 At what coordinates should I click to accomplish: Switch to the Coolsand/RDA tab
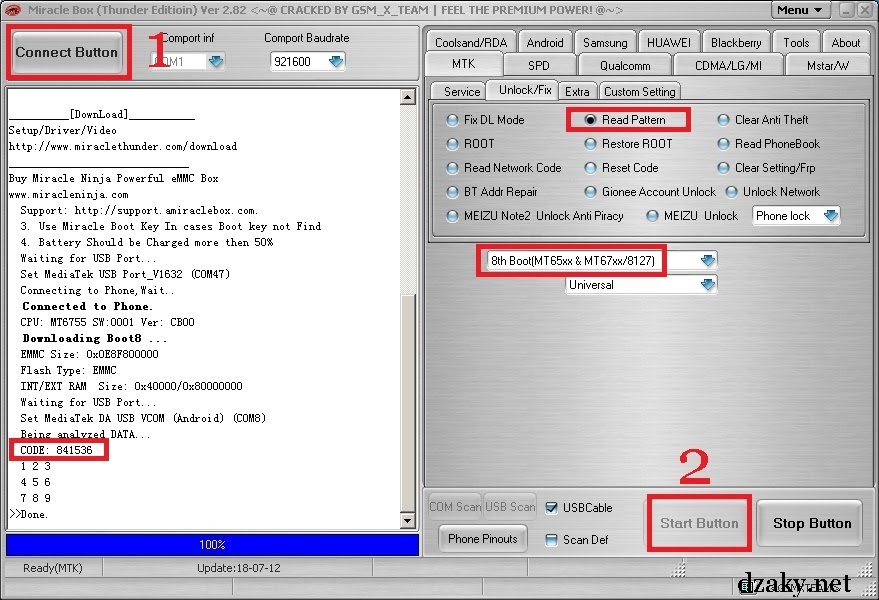(471, 43)
